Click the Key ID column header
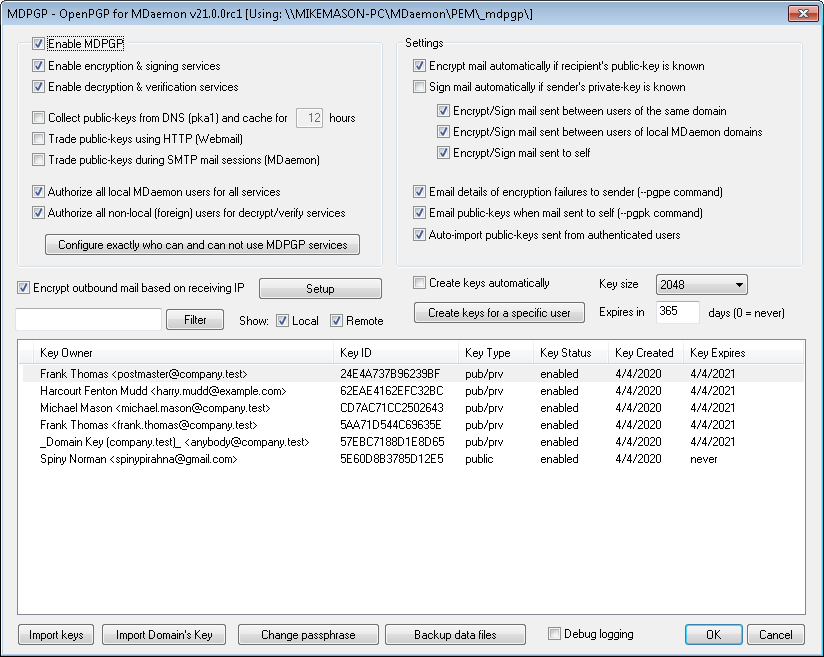This screenshot has width=824, height=657. click(x=355, y=353)
